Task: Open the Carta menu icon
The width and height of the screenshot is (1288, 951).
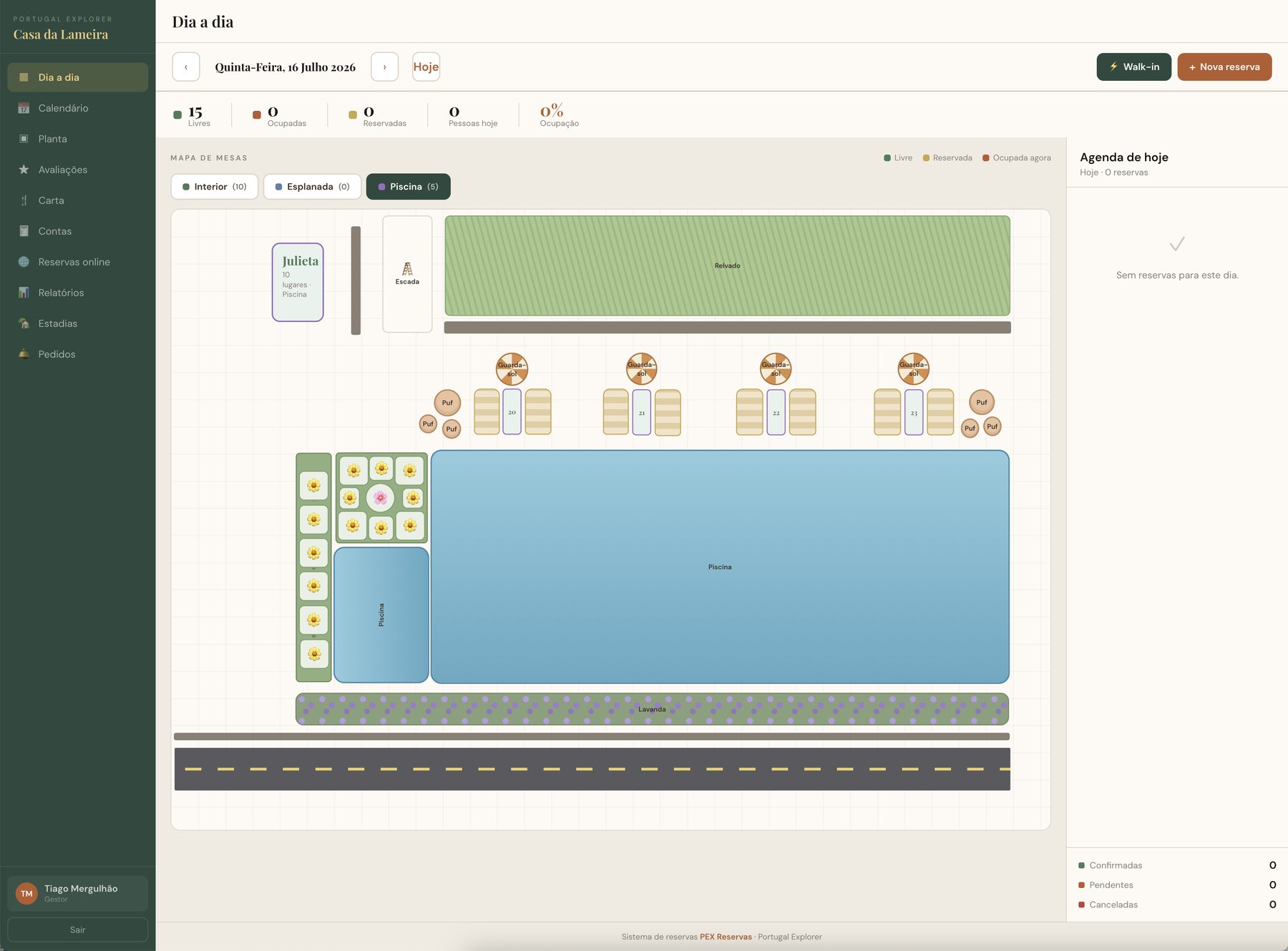Action: (24, 200)
